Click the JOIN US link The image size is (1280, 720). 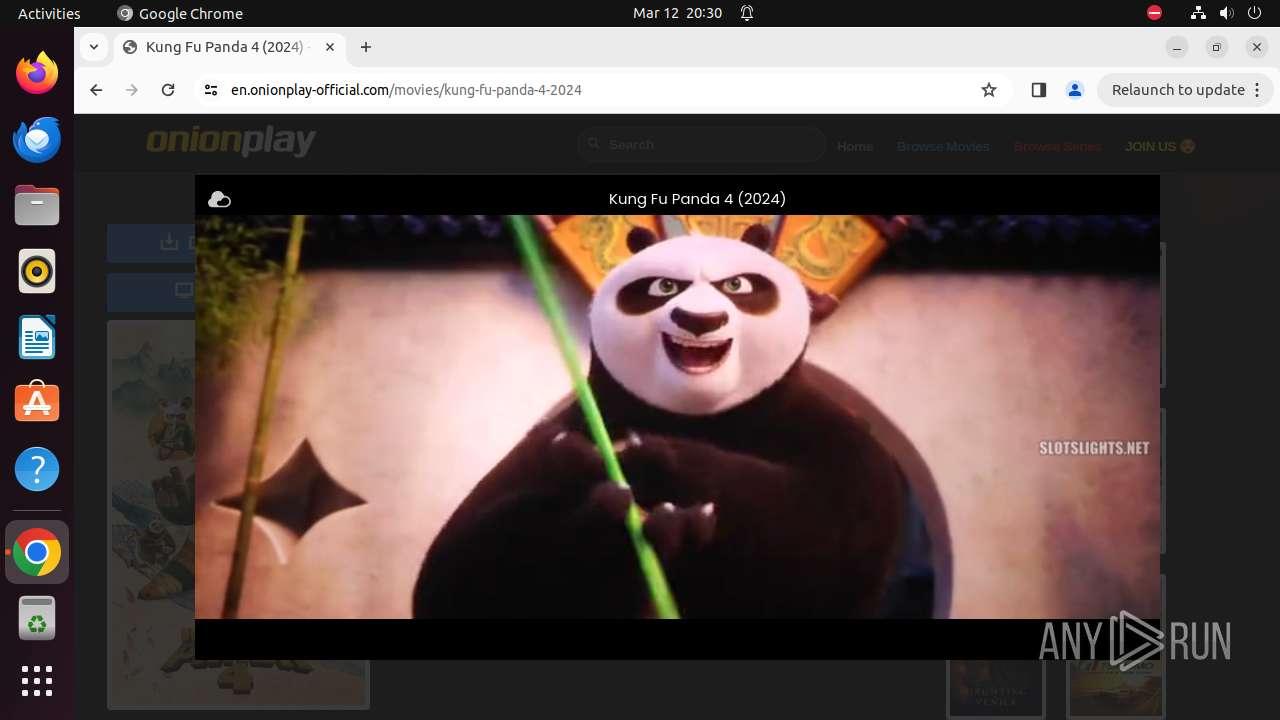(1160, 147)
